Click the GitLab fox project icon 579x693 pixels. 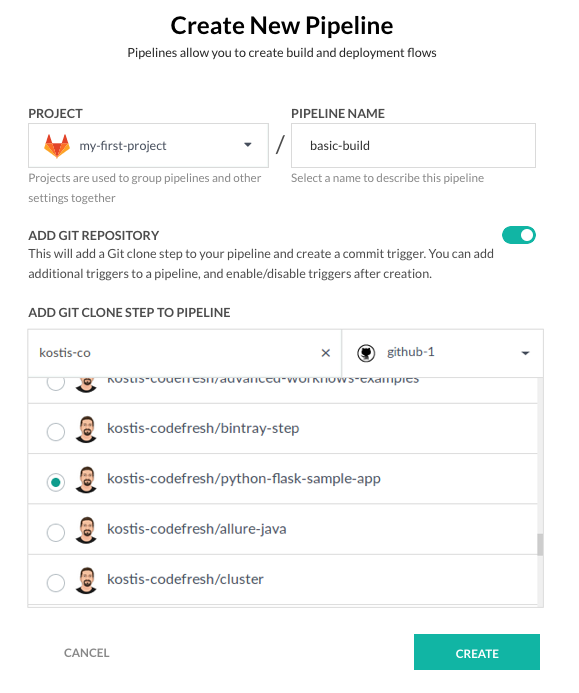pos(57,146)
